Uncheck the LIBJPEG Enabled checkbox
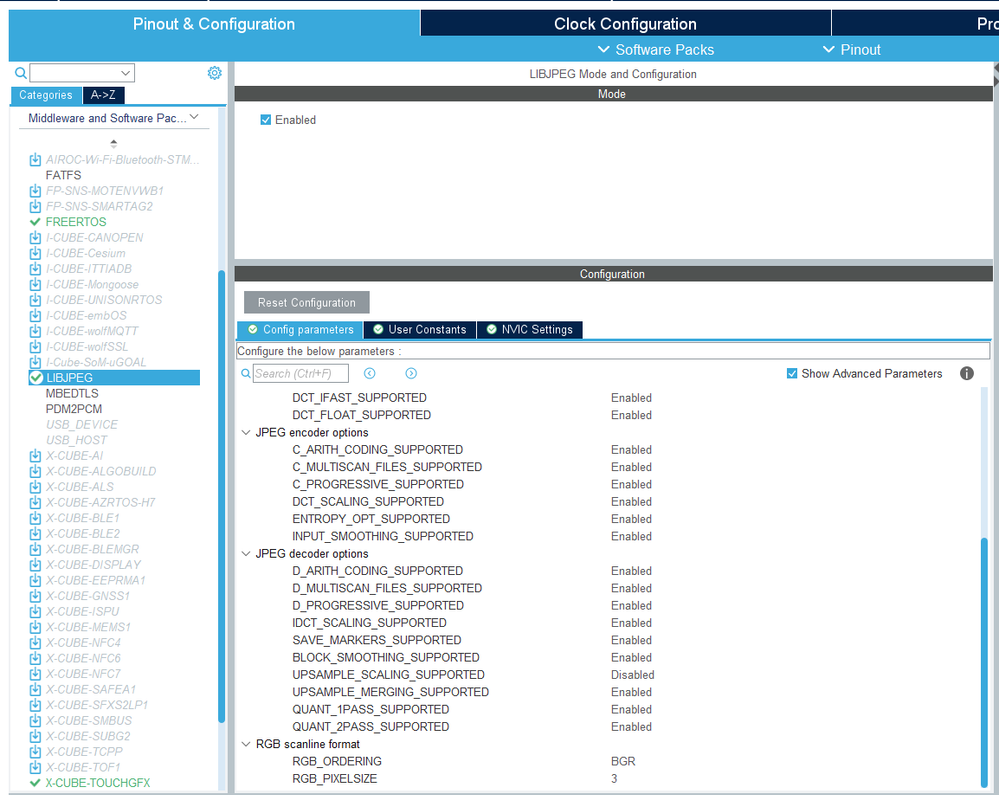Screen dimensions: 999x795 point(266,120)
